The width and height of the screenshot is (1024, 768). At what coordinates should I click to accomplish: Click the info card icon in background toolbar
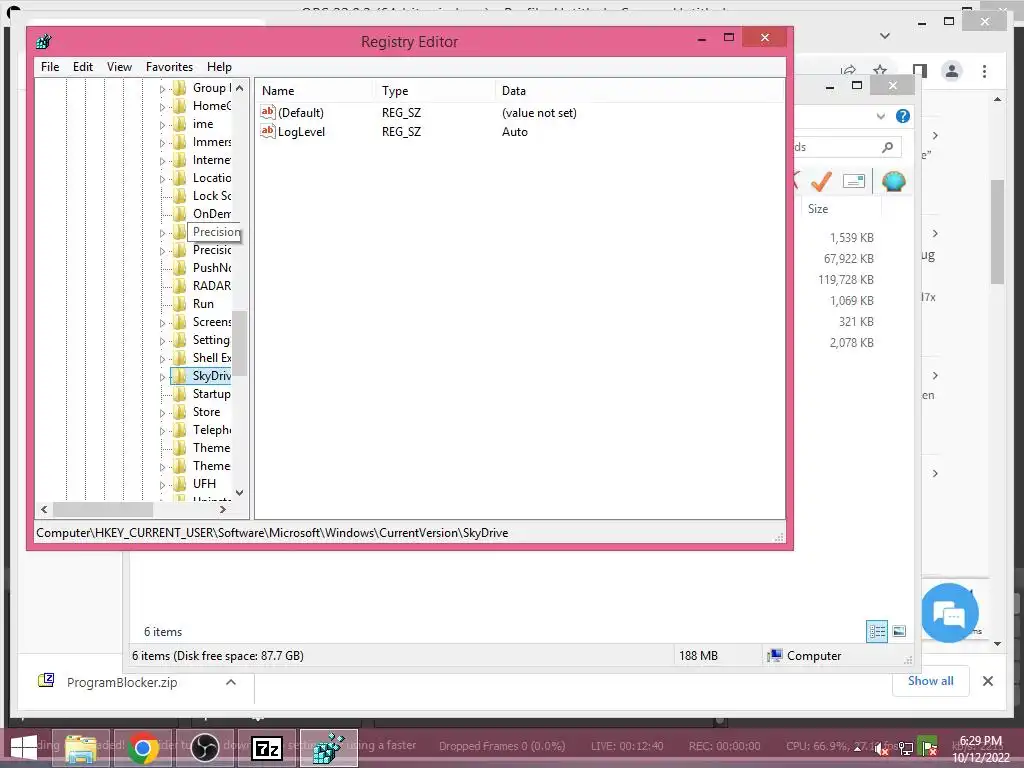tap(854, 181)
